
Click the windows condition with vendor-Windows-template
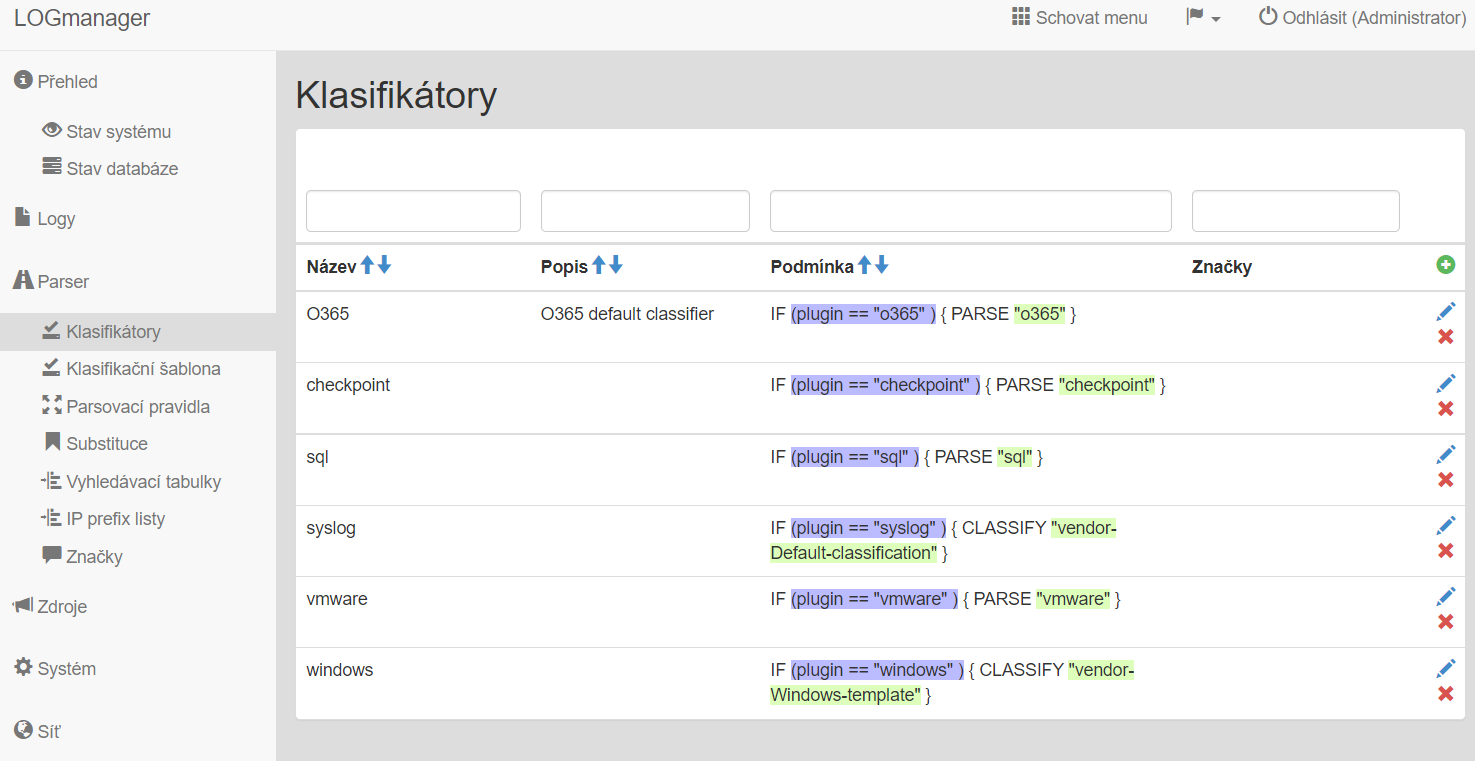click(953, 682)
